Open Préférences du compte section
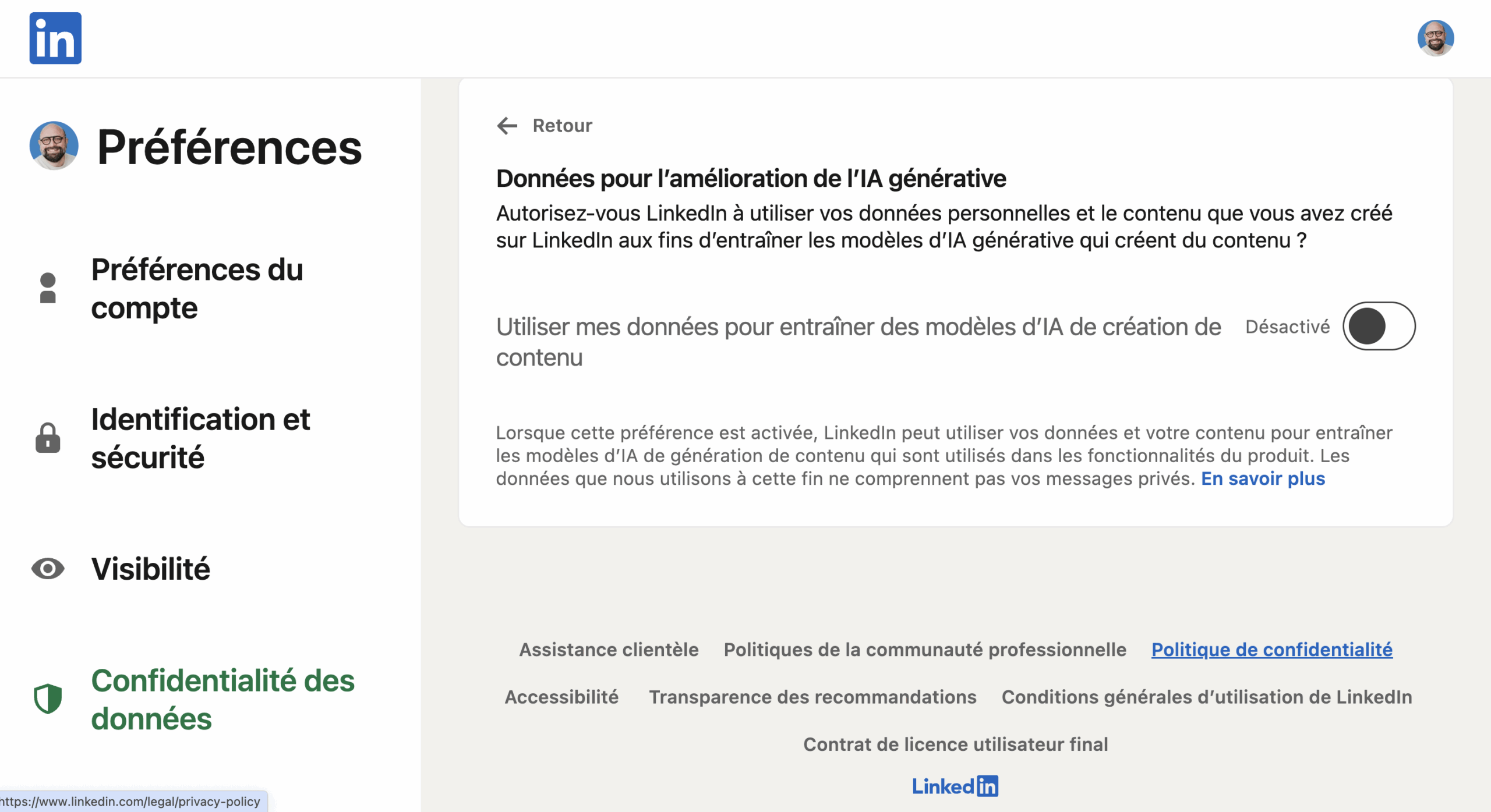The width and height of the screenshot is (1491, 812). click(197, 289)
